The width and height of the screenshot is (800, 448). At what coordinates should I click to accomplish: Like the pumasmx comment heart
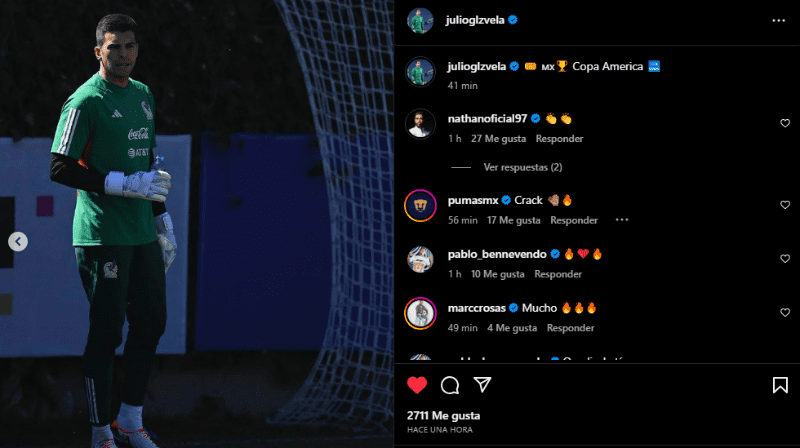tap(785, 205)
